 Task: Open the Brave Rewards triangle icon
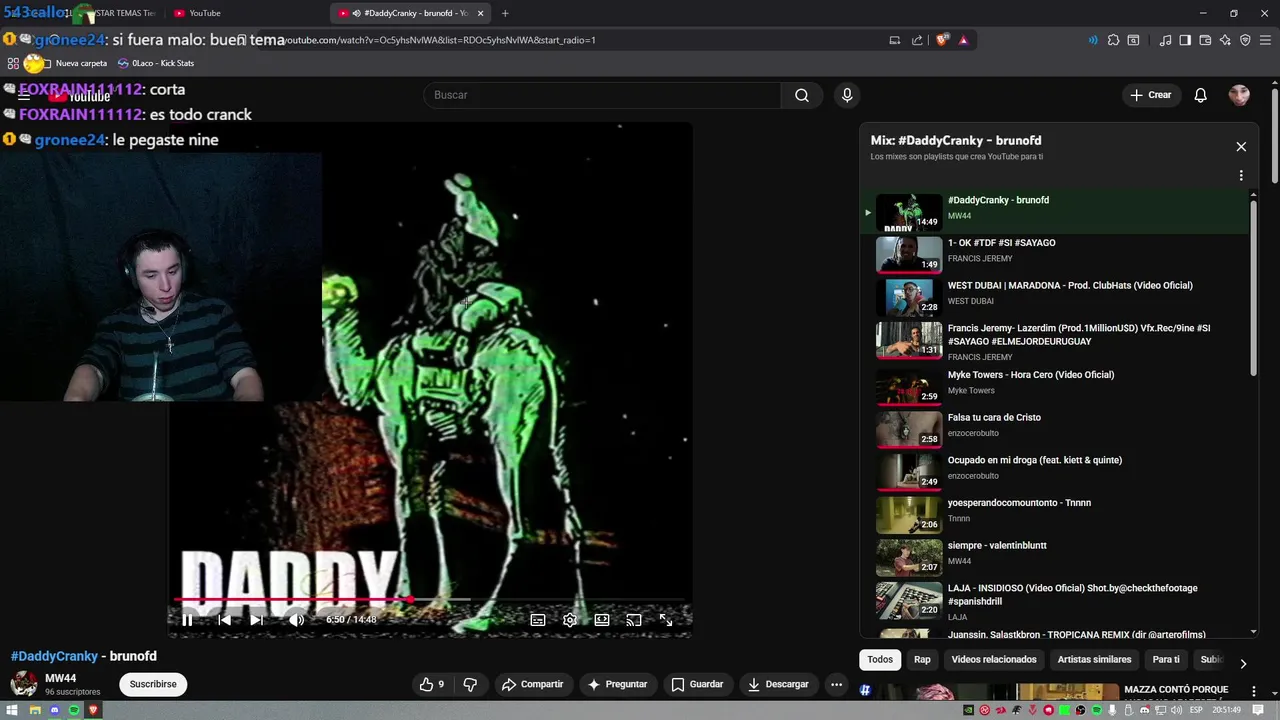[x=963, y=40]
